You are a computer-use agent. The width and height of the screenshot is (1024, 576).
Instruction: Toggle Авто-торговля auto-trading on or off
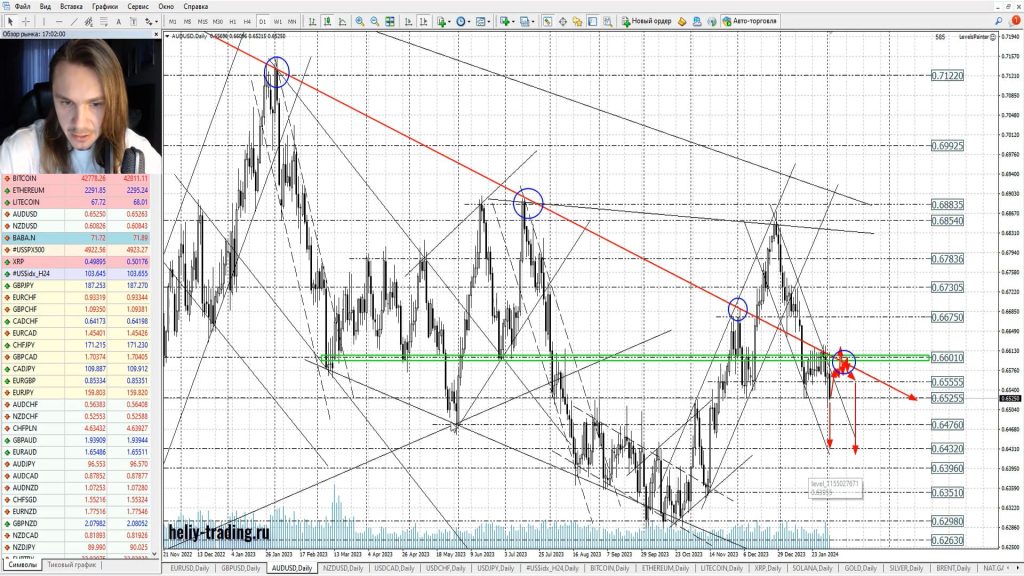[754, 21]
